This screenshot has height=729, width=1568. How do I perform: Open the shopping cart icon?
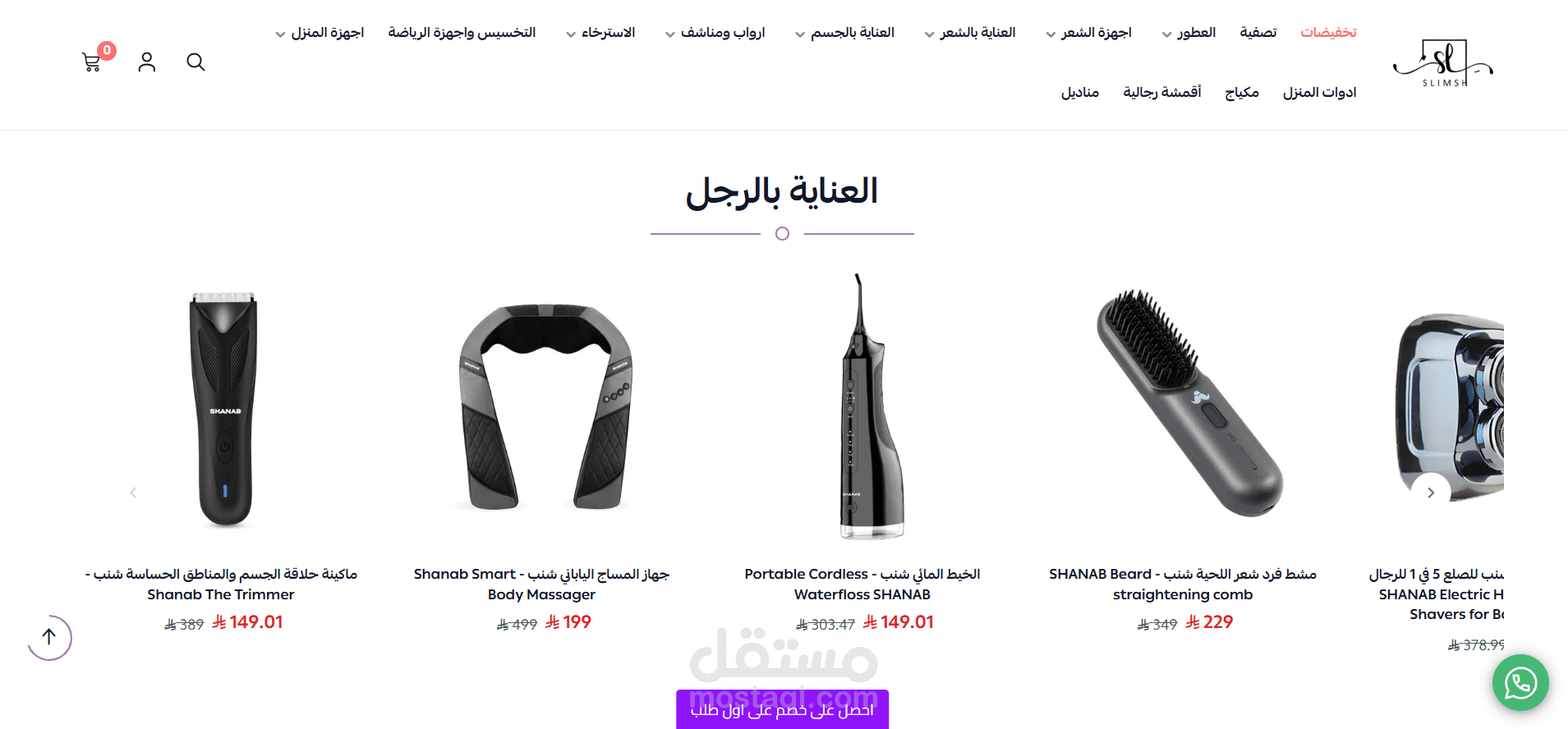point(92,62)
